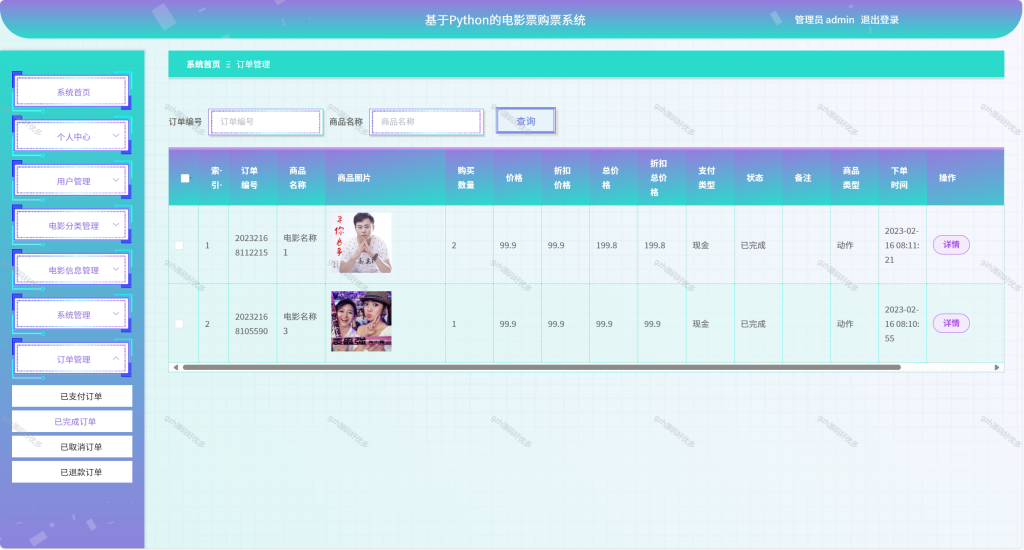This screenshot has width=1024, height=550.
Task: Click 退出登录 to log out
Action: click(879, 20)
